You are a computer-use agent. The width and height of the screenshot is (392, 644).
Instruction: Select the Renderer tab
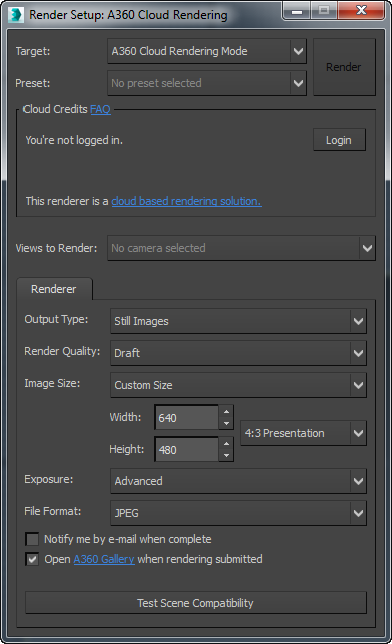[54, 289]
